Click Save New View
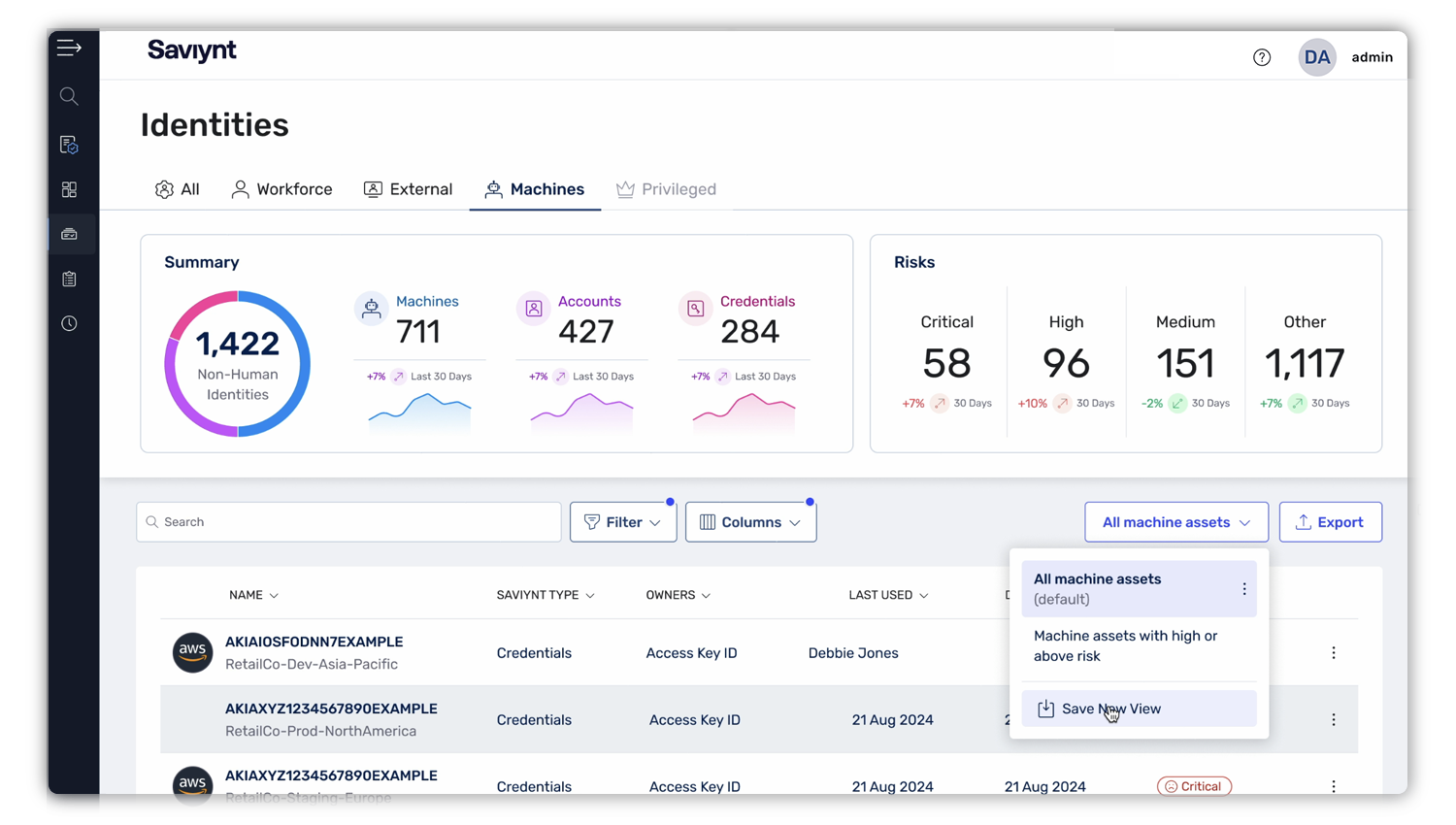1456x825 pixels. click(1139, 709)
